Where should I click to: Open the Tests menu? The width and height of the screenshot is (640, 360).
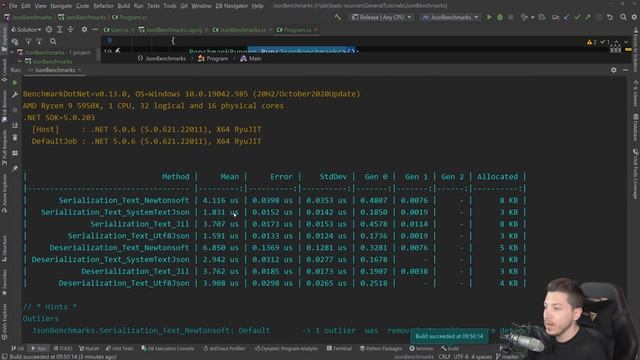[x=153, y=6]
